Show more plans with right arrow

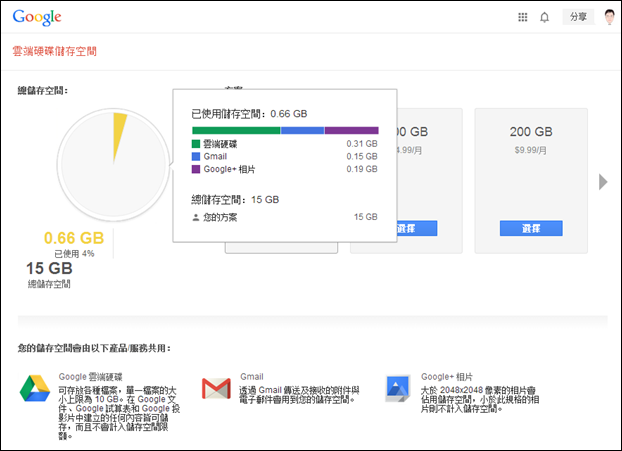click(603, 182)
